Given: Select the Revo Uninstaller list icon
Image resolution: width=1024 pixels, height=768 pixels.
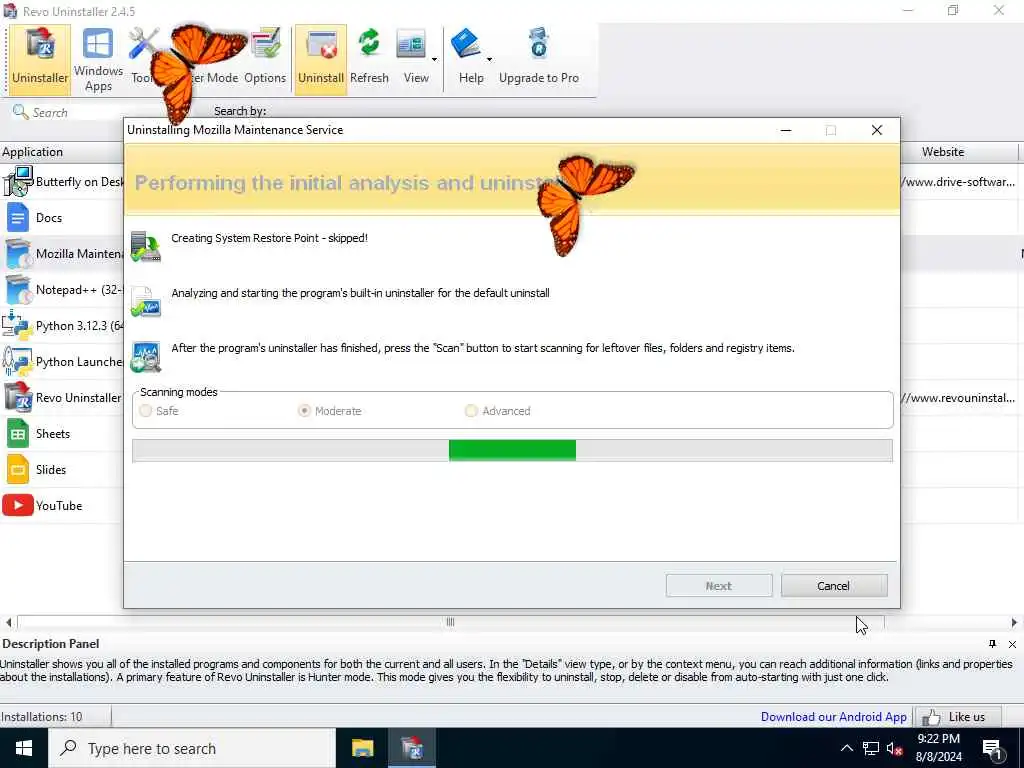Looking at the screenshot, I should tap(17, 397).
